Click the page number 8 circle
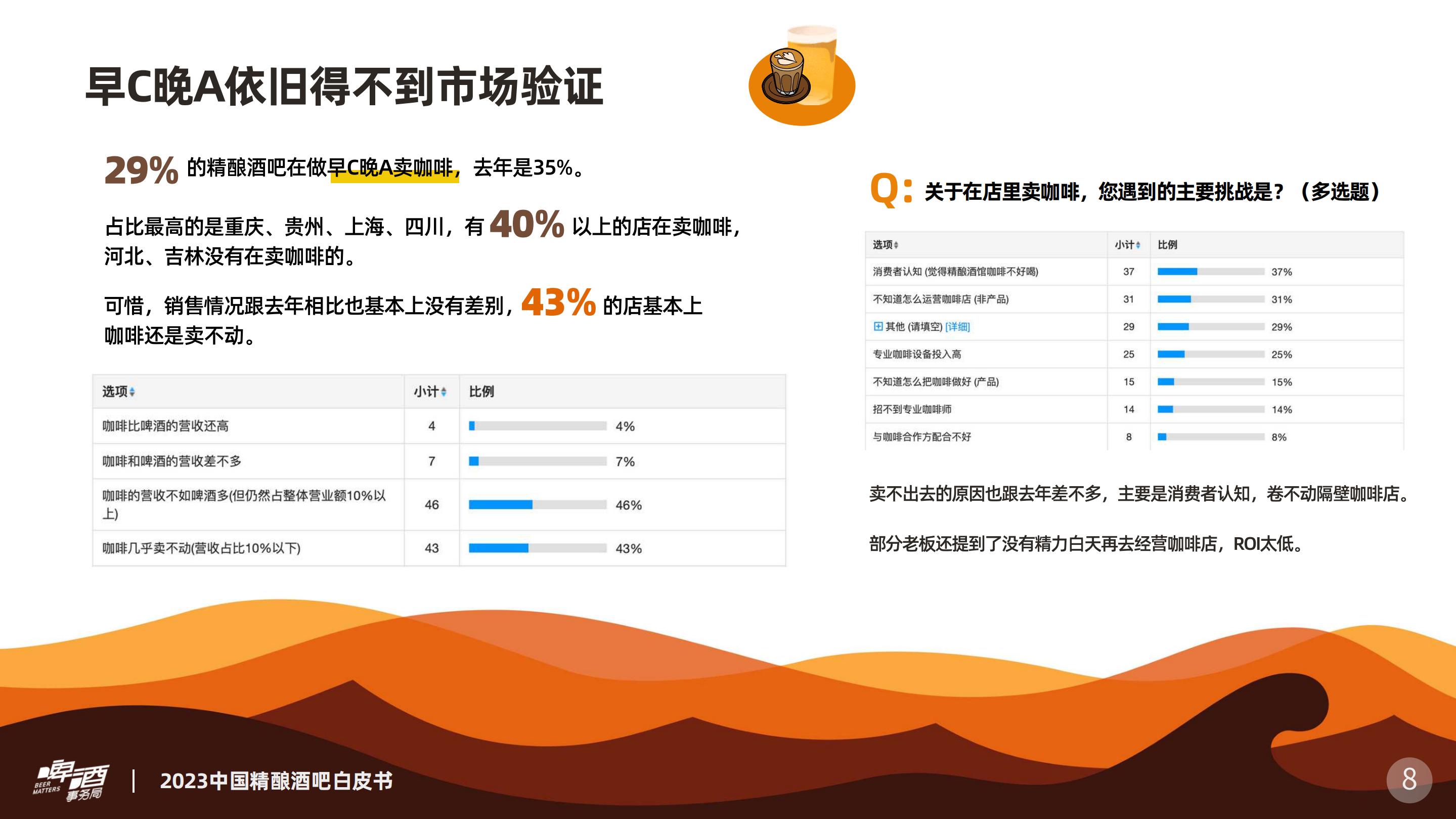 coord(1408,780)
